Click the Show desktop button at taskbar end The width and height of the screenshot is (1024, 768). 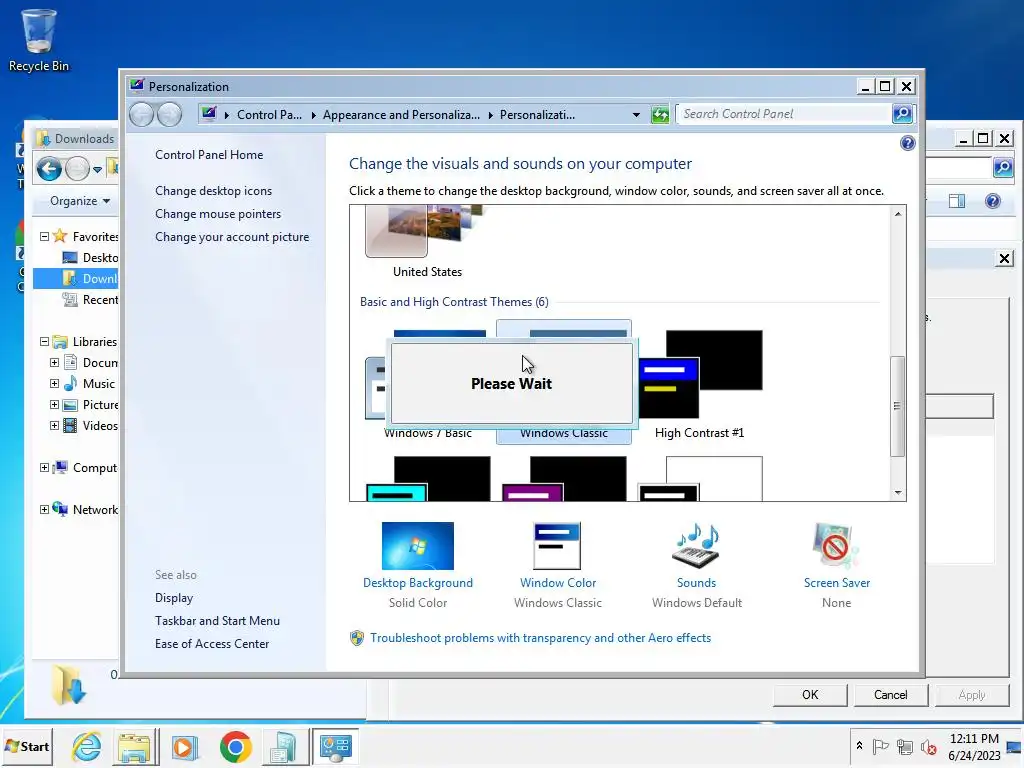tap(1015, 746)
